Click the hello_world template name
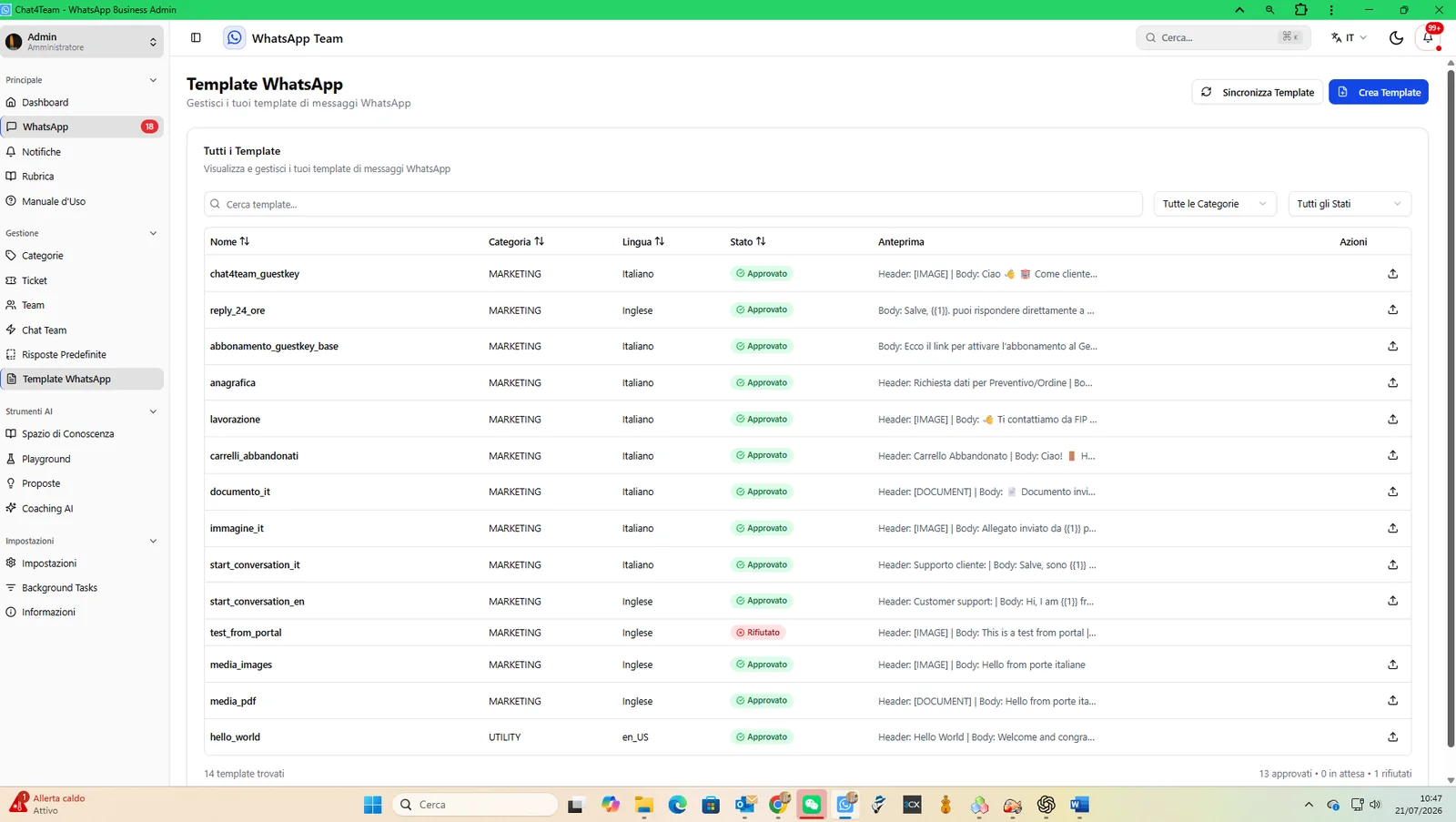Viewport: 1456px width, 822px height. coord(235,737)
